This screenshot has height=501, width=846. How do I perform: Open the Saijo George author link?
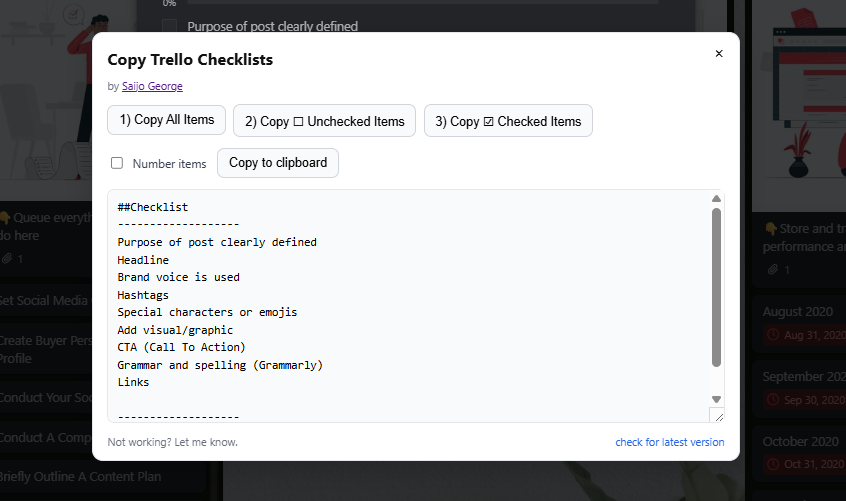(152, 87)
